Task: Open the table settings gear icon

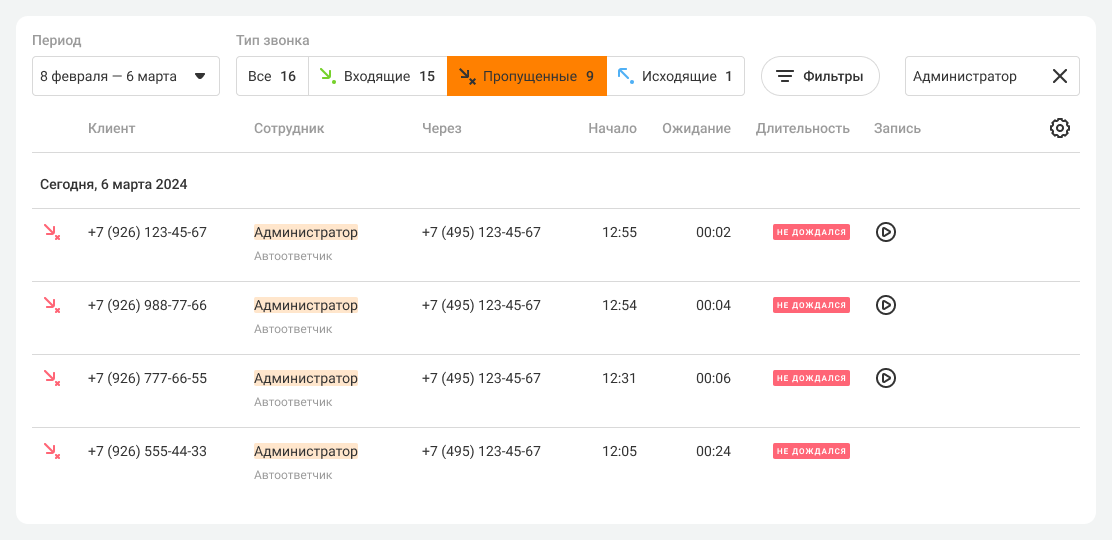Action: tap(1059, 128)
